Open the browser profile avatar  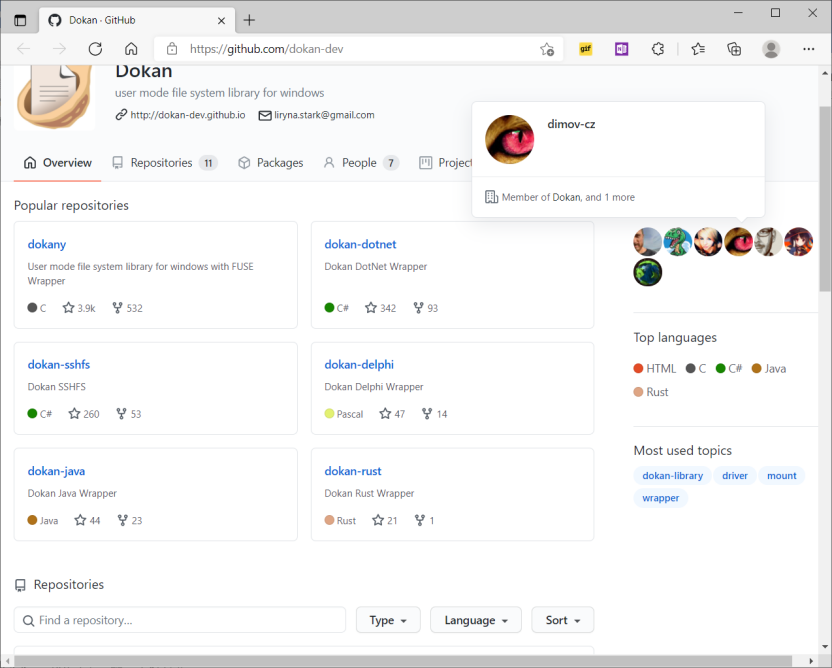tap(771, 49)
